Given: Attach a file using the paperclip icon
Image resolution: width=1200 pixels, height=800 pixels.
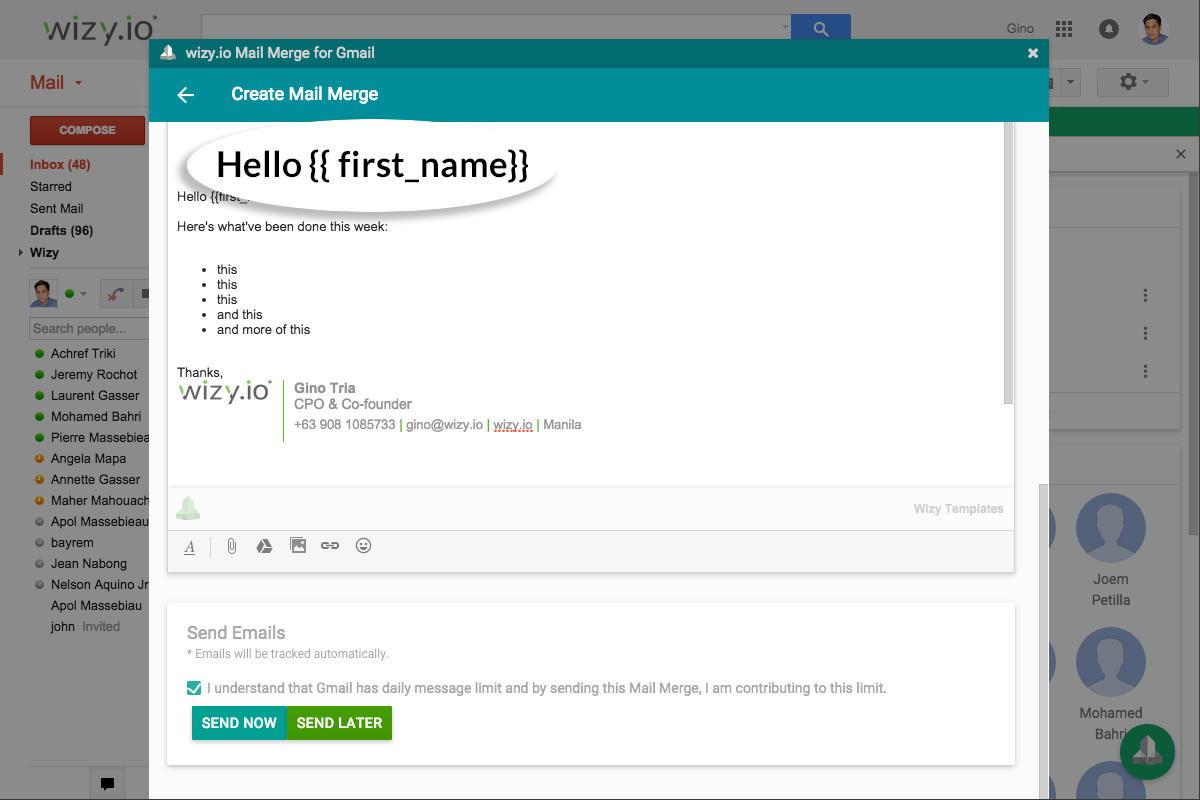Looking at the screenshot, I should tap(231, 546).
